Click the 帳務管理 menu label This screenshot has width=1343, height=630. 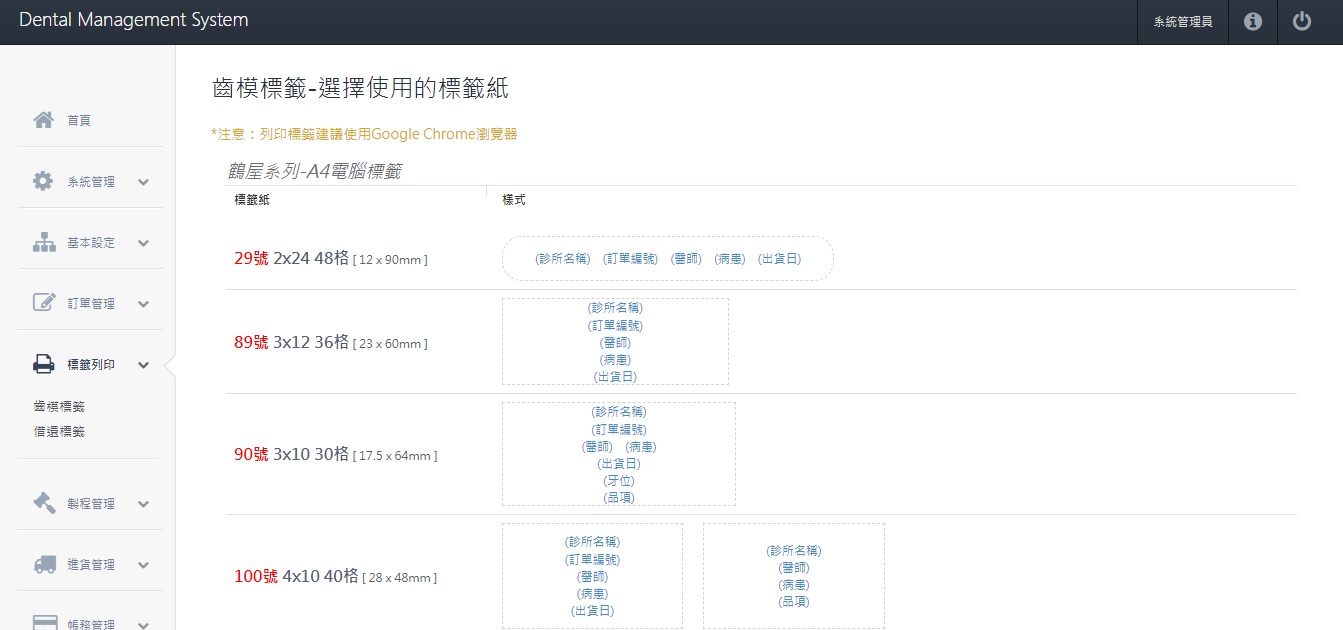(91, 624)
